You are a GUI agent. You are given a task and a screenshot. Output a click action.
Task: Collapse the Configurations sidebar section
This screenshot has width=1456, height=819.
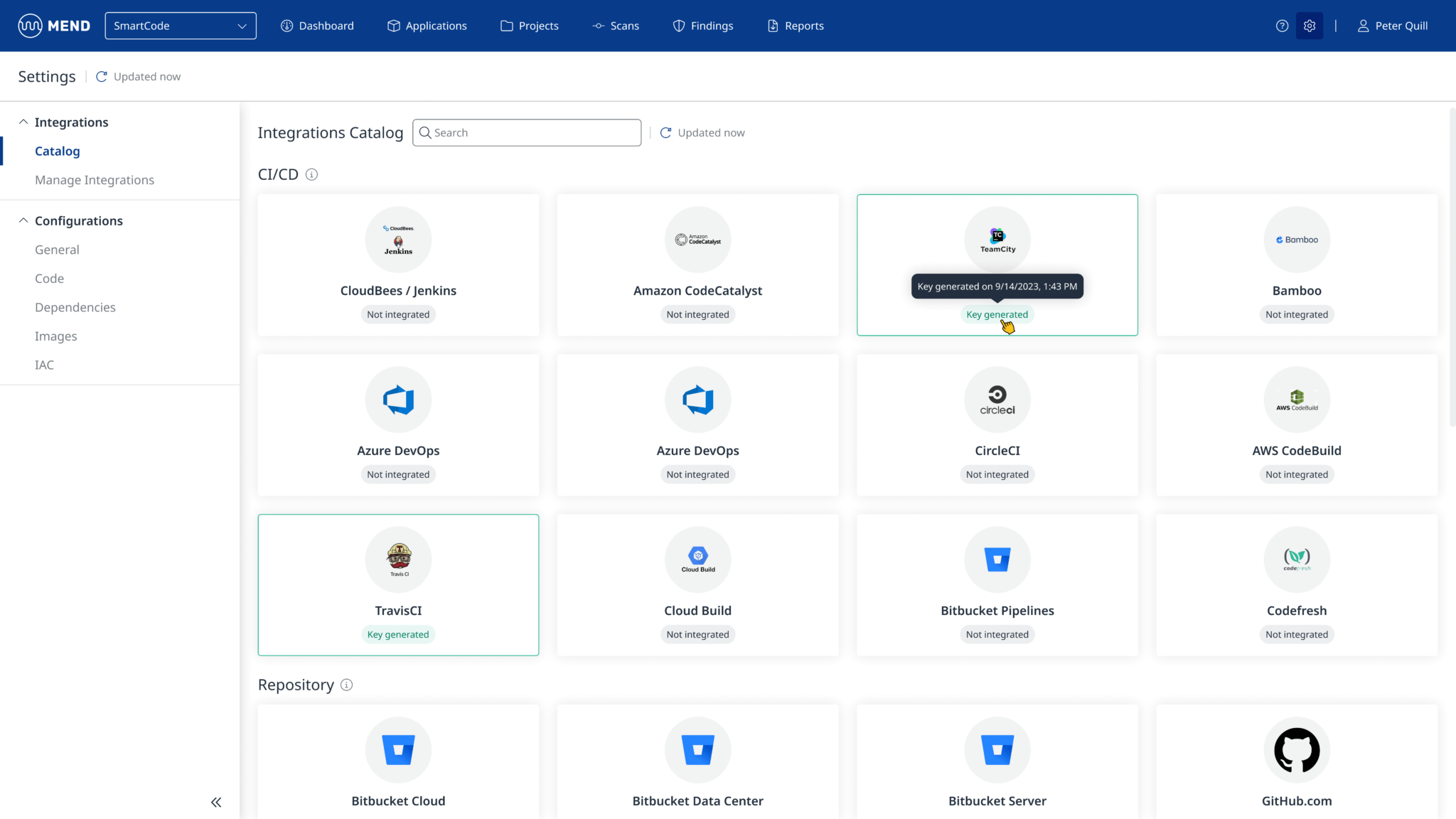tap(23, 221)
